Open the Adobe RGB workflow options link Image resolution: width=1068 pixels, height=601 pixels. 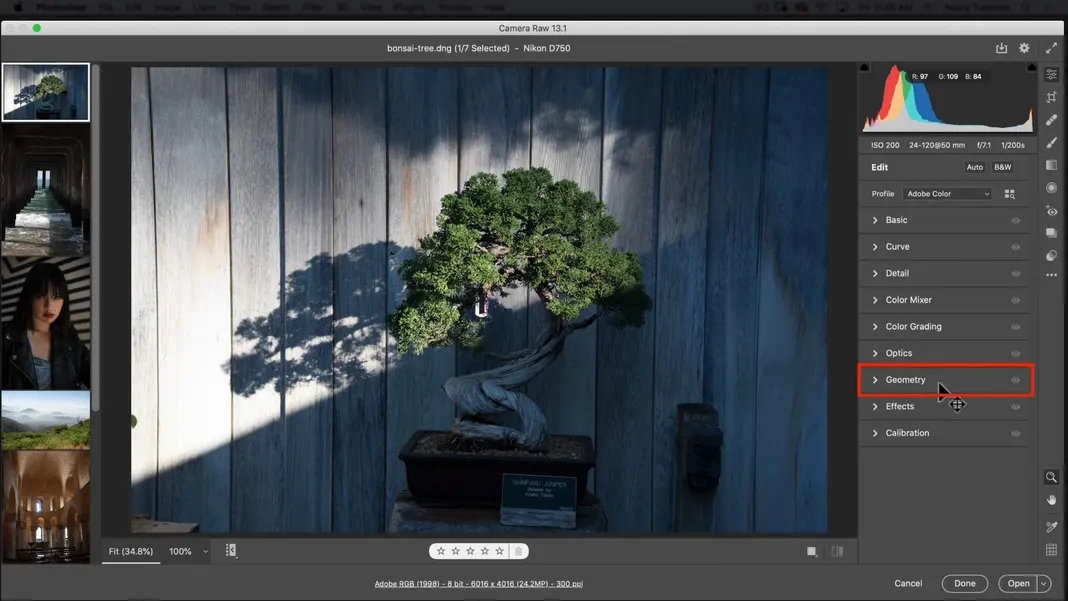(479, 584)
